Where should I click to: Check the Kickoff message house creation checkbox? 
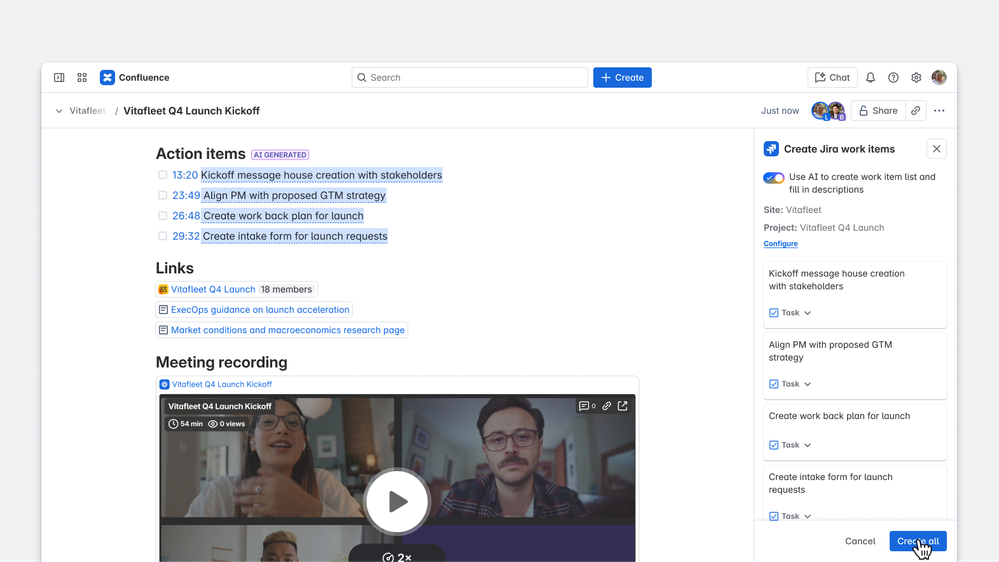tap(163, 175)
